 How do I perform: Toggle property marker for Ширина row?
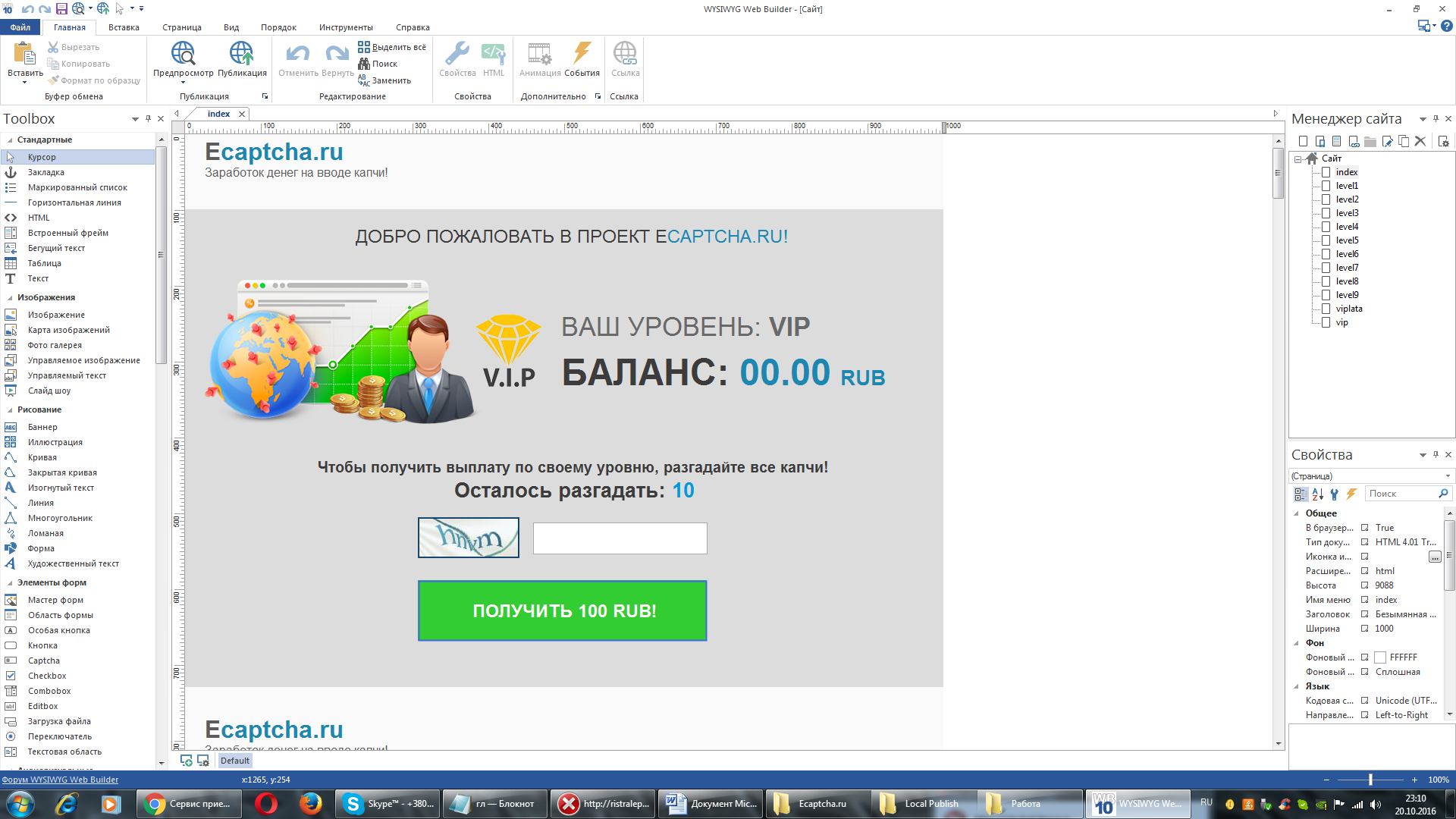[x=1365, y=629]
